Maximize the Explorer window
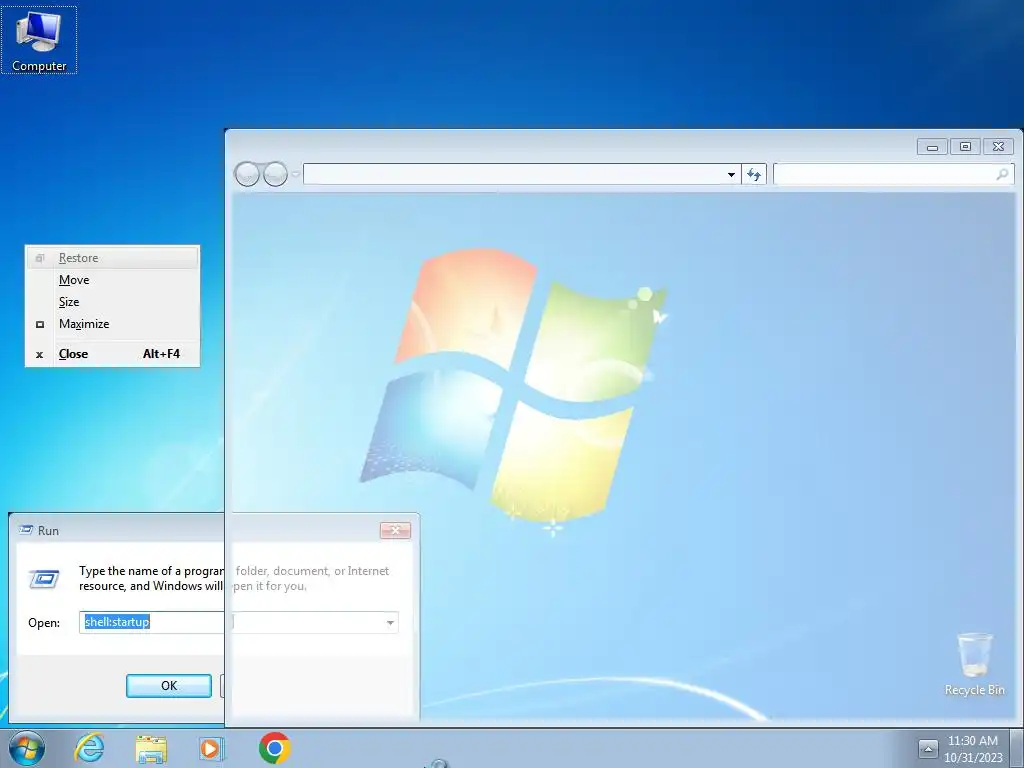 (965, 147)
